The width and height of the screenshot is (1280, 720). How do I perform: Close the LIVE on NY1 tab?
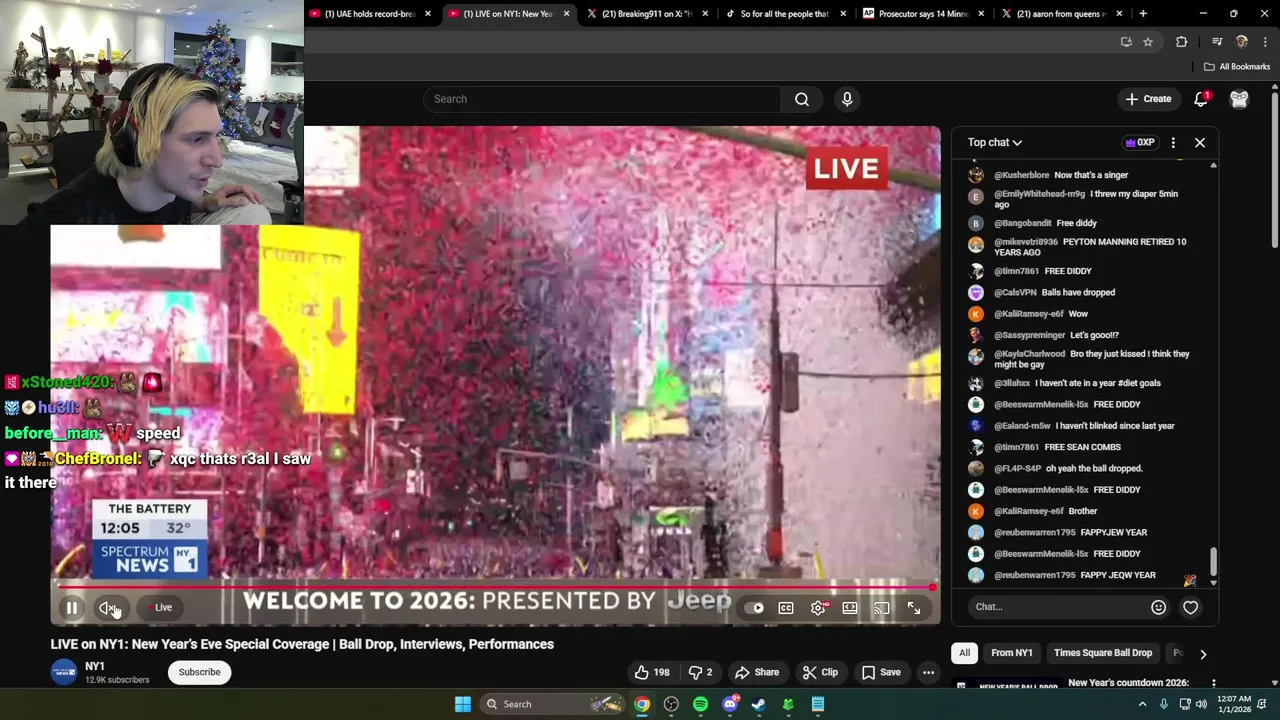coord(567,14)
